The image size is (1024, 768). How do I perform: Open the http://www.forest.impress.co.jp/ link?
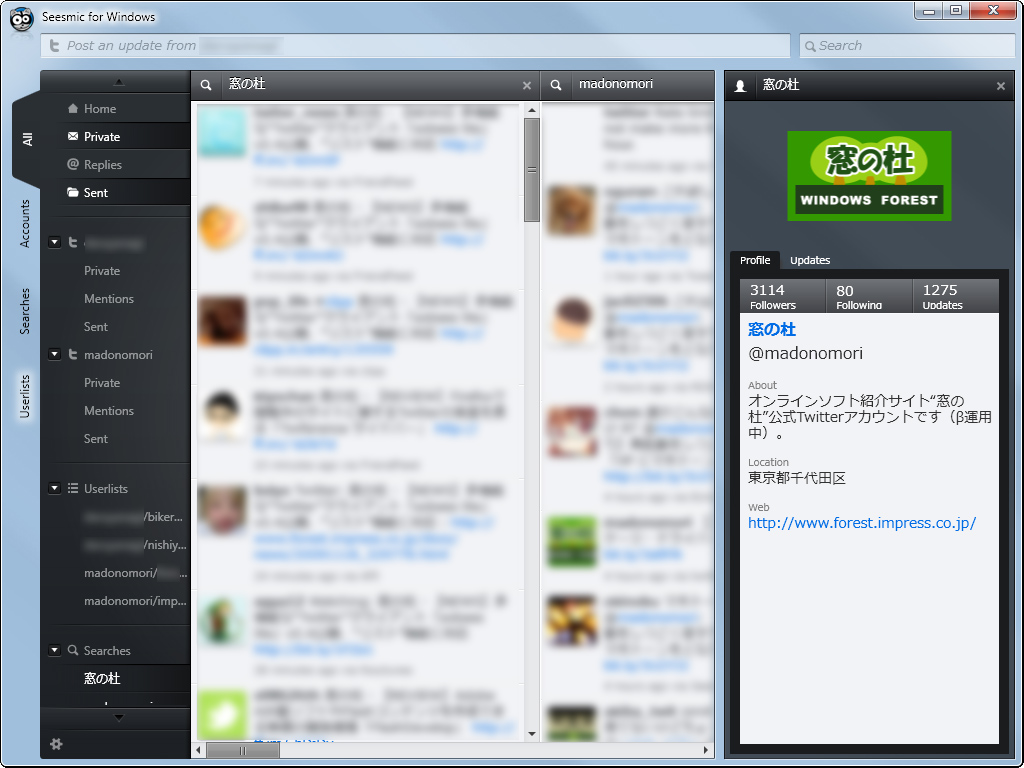coord(861,522)
